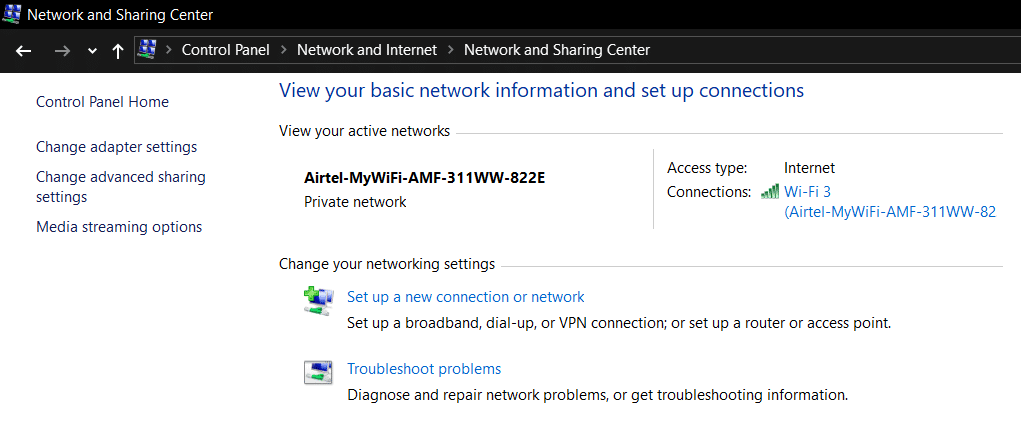Expand the chevron after Network and Internet breadcrumb

pos(451,50)
